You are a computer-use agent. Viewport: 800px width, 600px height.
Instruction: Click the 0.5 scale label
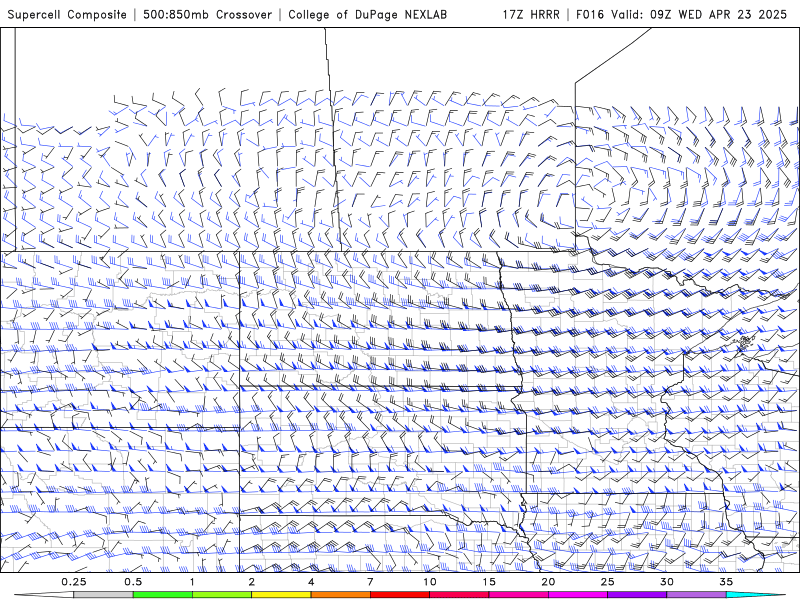pyautogui.click(x=133, y=582)
